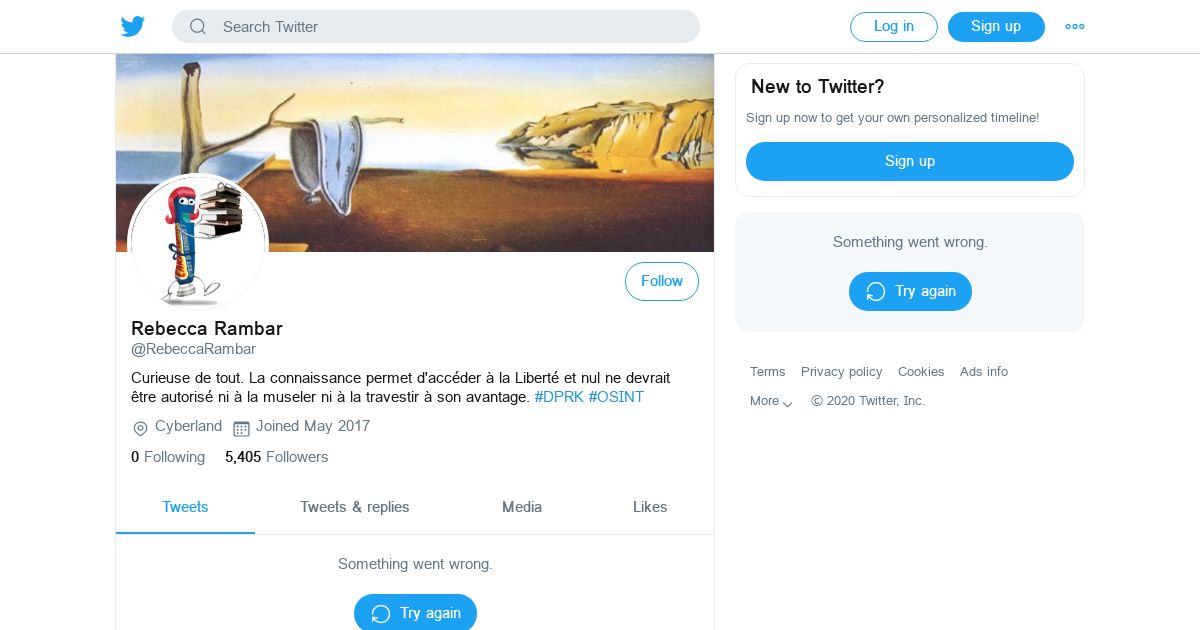Viewport: 1200px width, 630px height.
Task: Open the Dali painting header image
Action: click(415, 153)
